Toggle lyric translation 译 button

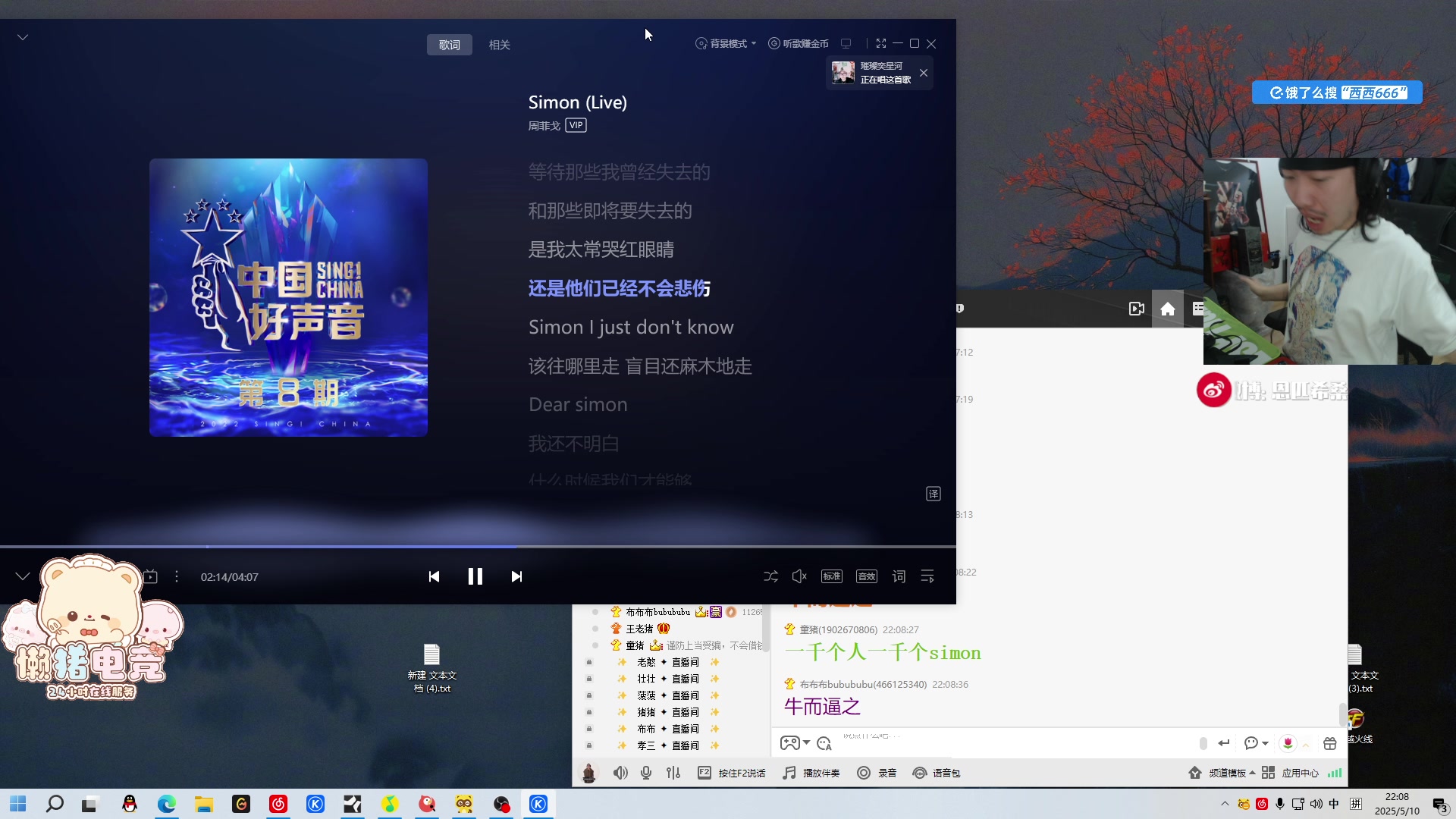pos(934,494)
